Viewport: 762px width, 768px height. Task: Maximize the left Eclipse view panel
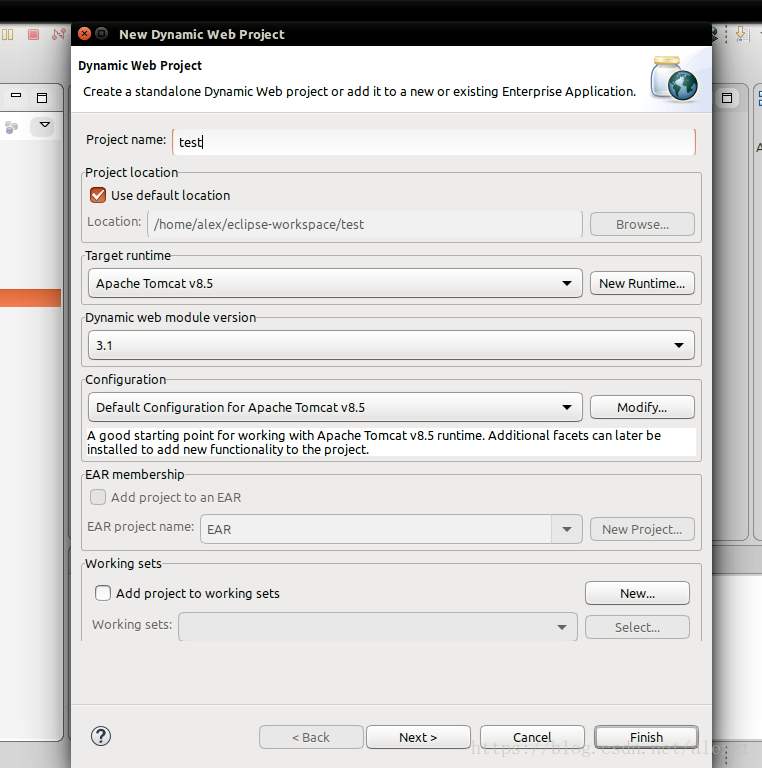click(x=42, y=98)
